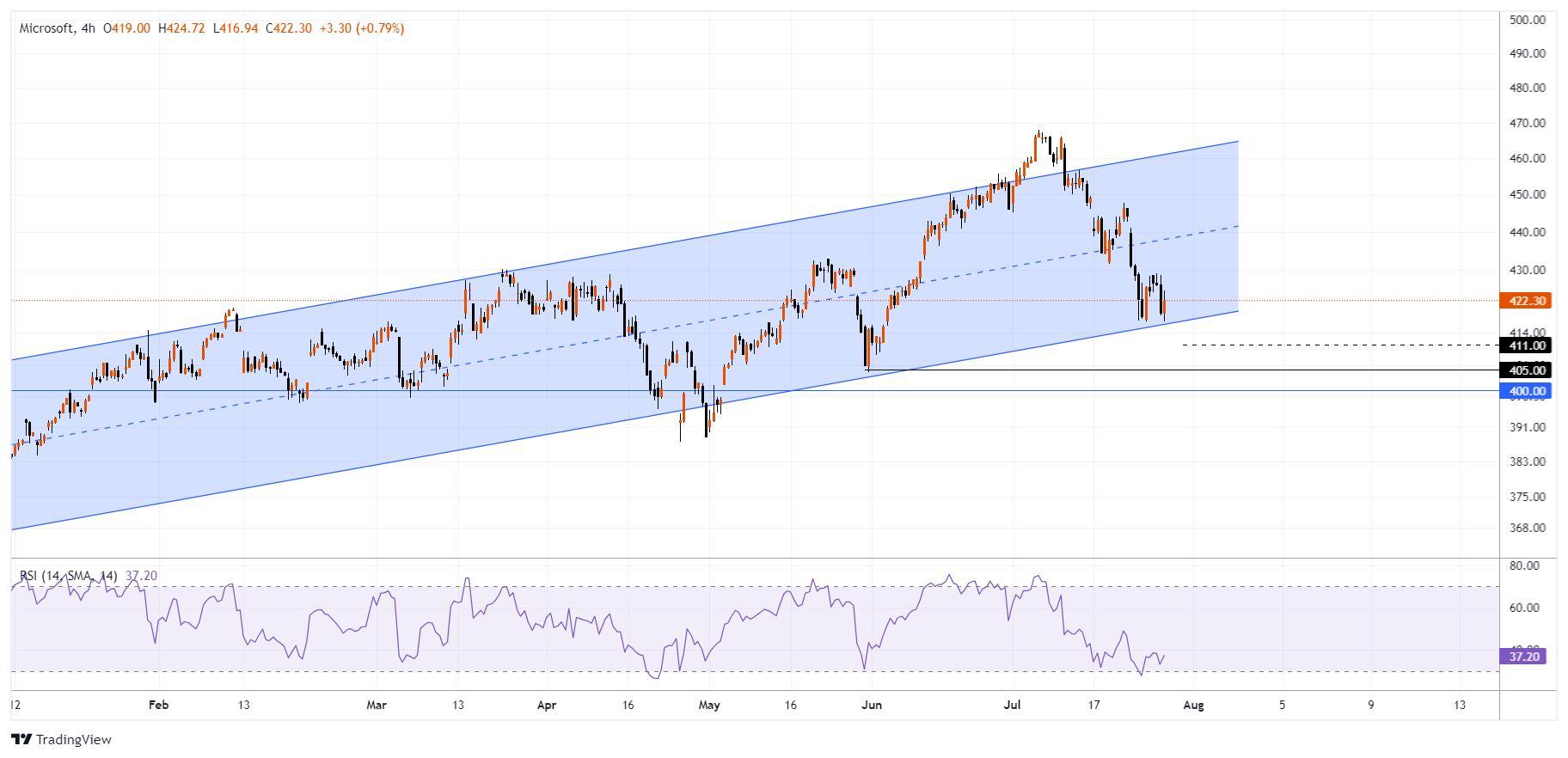Click the high value H424.72
The width and height of the screenshot is (1568, 758).
[x=181, y=28]
